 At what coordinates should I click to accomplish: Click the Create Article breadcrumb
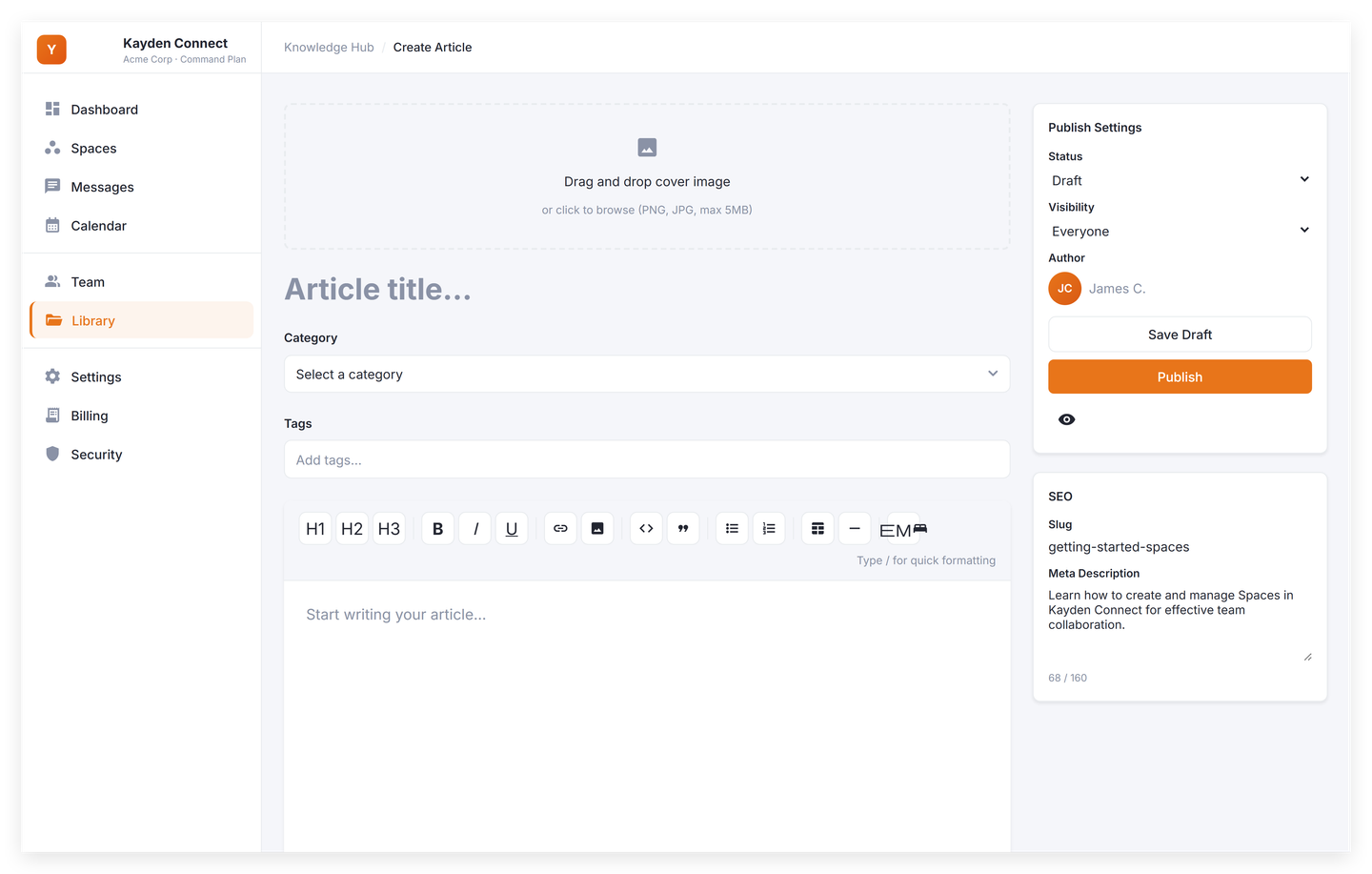point(433,48)
